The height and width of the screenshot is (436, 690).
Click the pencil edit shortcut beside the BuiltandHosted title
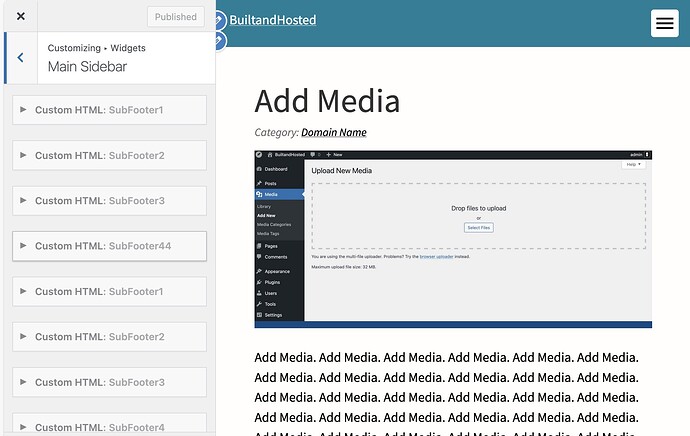[x=219, y=20]
